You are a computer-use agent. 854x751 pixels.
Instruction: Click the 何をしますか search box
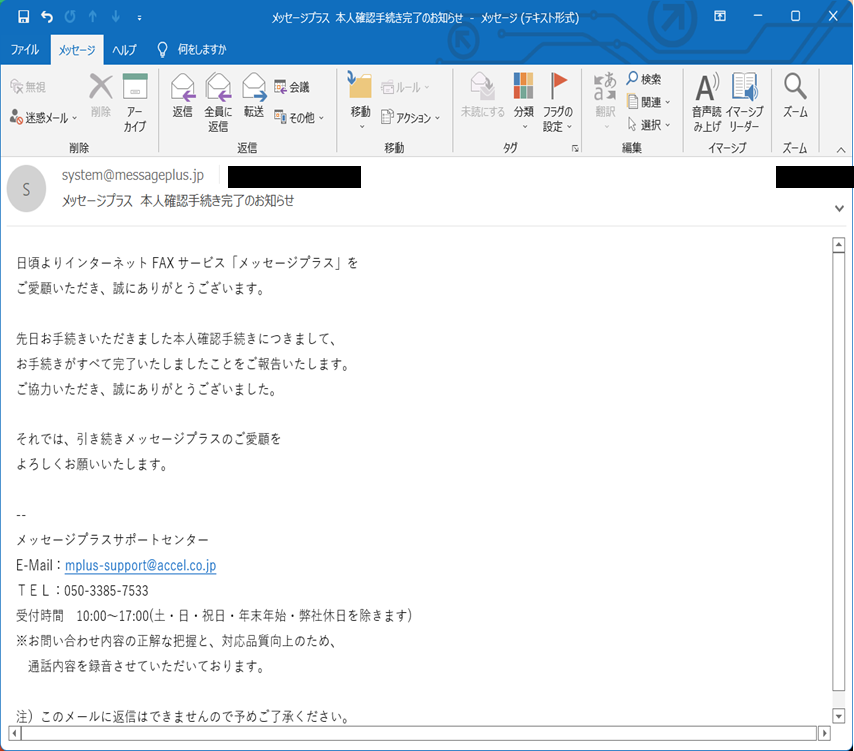[202, 50]
